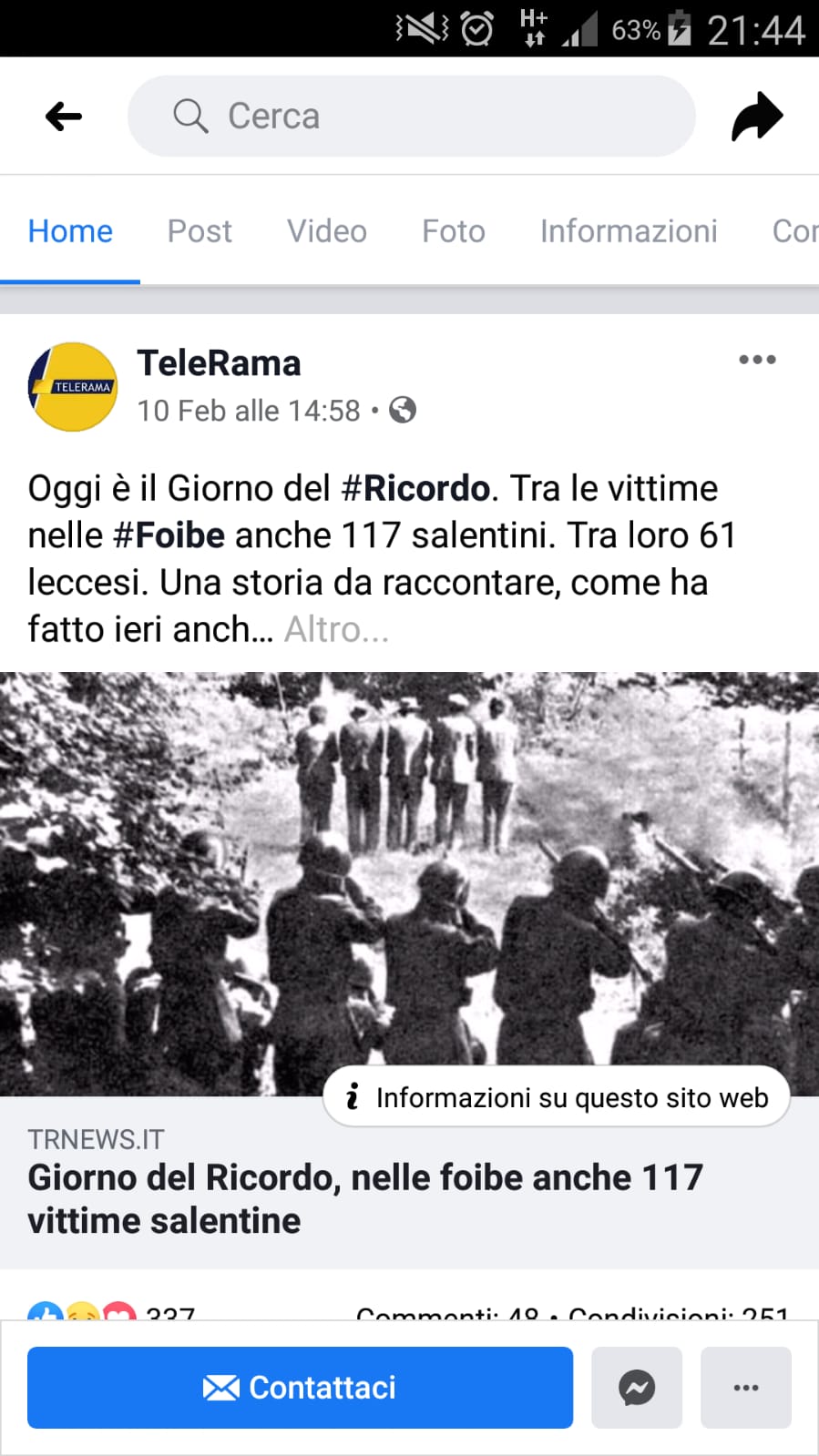Screen dimensions: 819x1456
Task: Switch to the Post tab
Action: 200,231
